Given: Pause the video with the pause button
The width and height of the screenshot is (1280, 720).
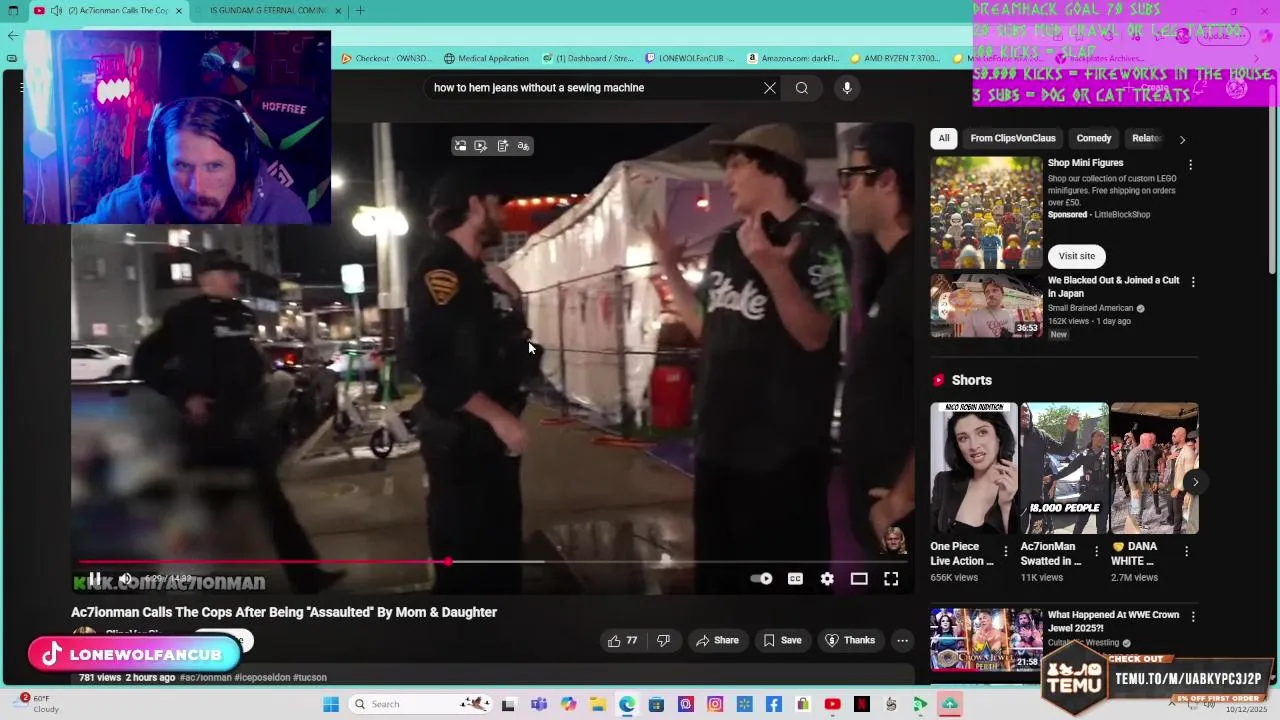Looking at the screenshot, I should pos(95,578).
